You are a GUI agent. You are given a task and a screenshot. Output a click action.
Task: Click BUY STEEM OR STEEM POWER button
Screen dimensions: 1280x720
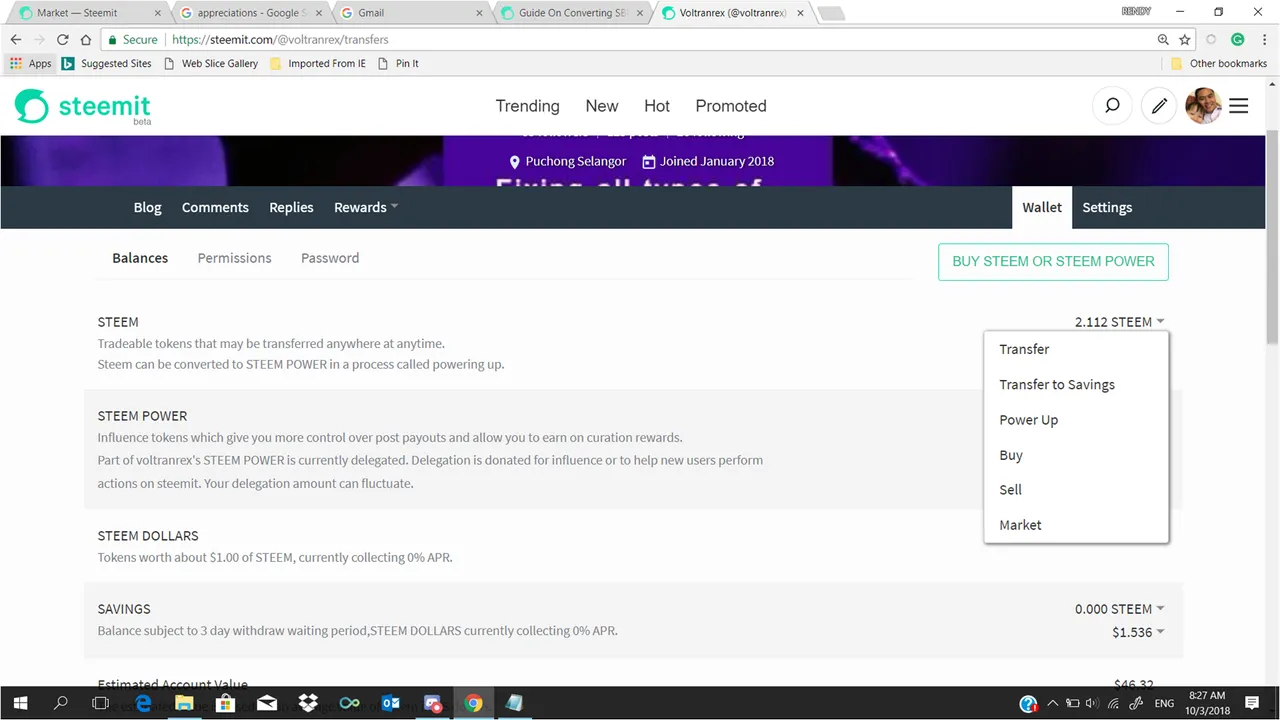(1053, 261)
